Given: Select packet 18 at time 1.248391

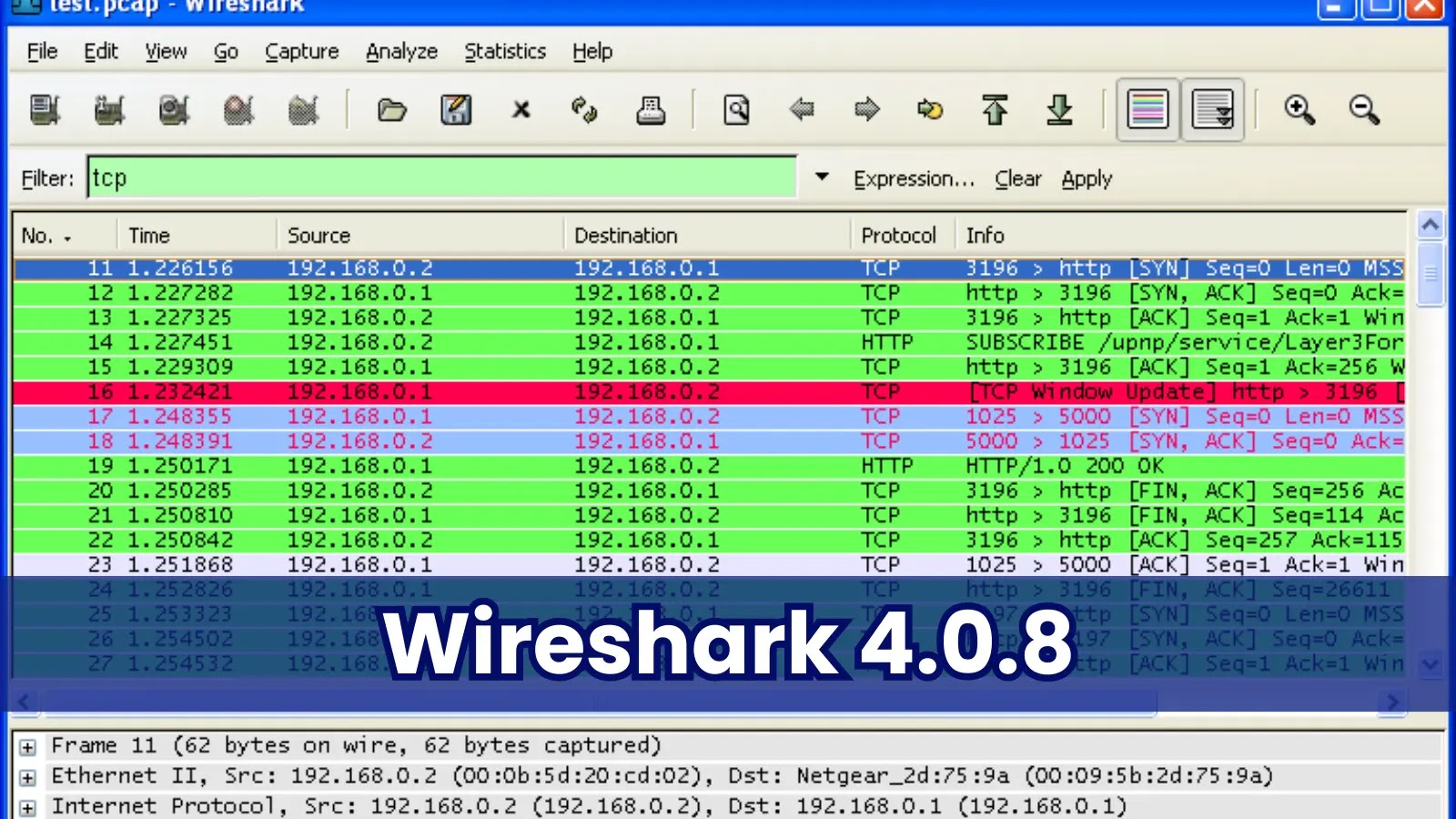Looking at the screenshot, I should pyautogui.click(x=710, y=441).
